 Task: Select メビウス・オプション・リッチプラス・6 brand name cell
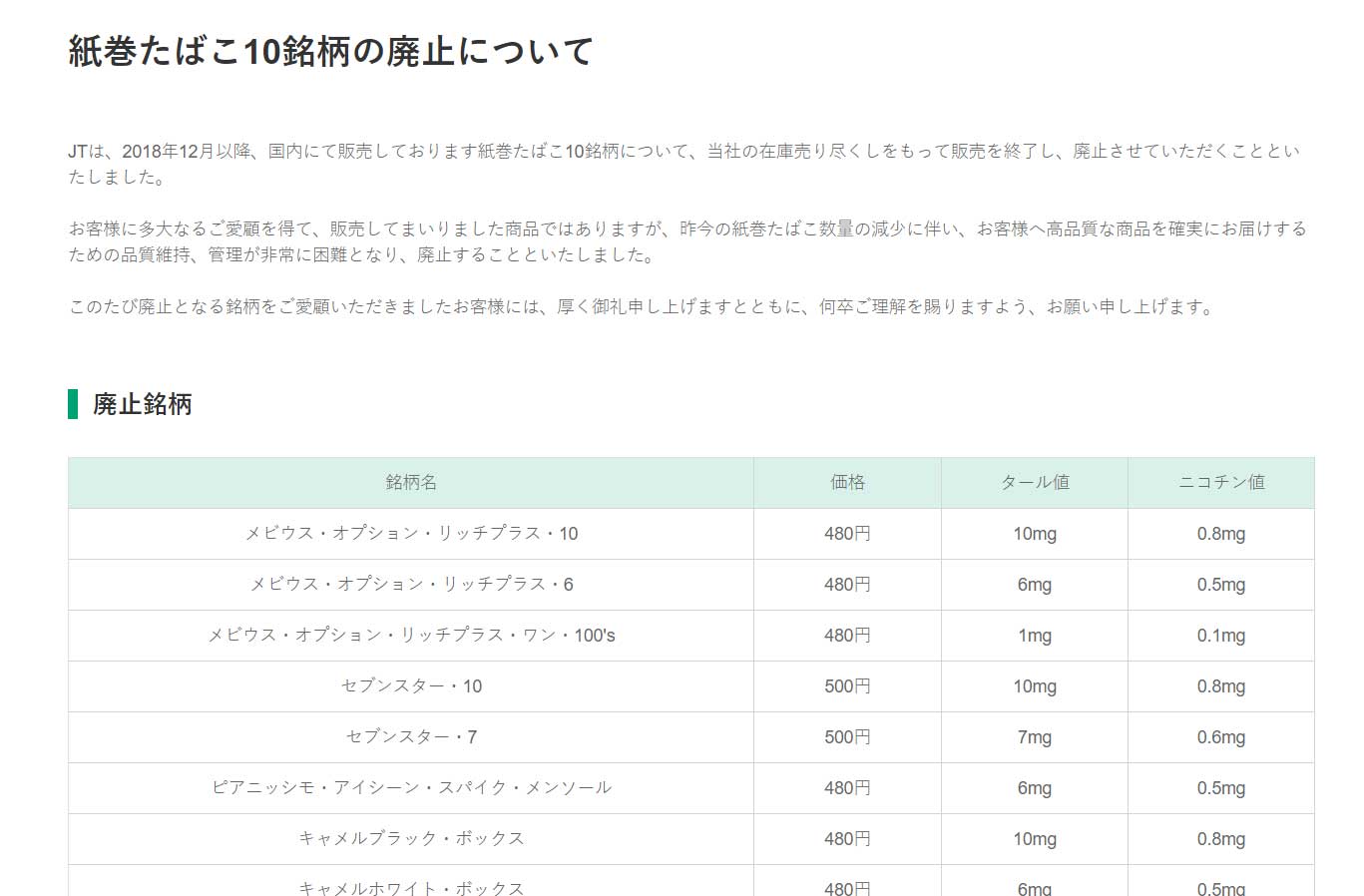(411, 585)
